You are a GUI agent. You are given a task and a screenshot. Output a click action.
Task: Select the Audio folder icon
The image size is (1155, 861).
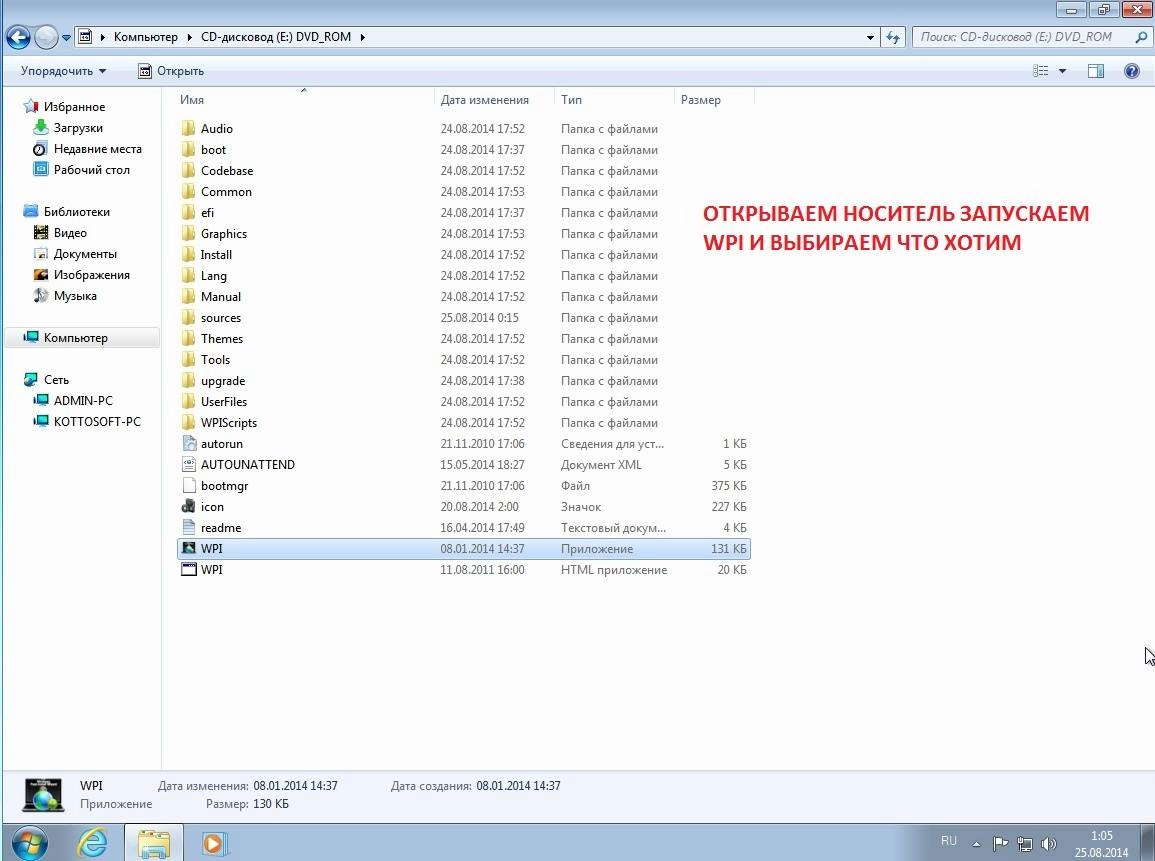(189, 128)
